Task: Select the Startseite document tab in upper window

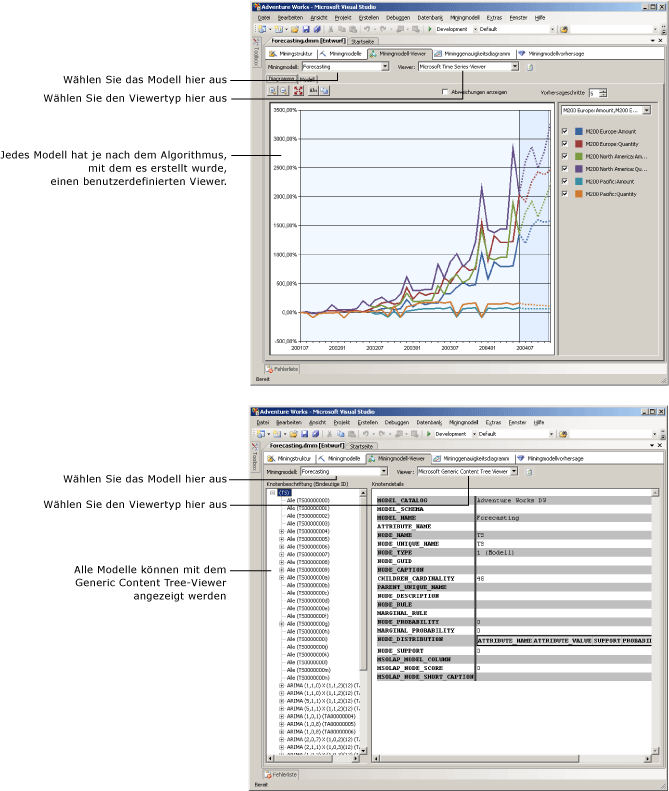Action: pos(363,41)
